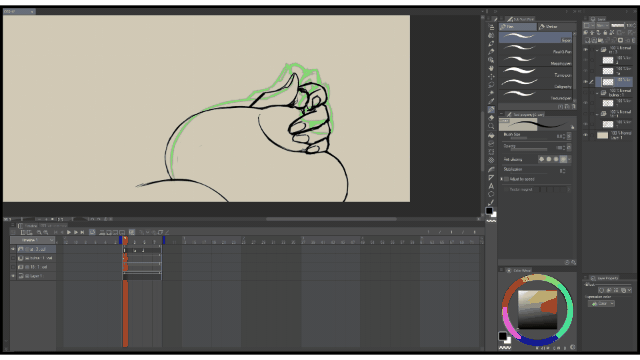Image resolution: width=640 pixels, height=360 pixels.
Task: Select the Move layer tool
Action: (x=491, y=76)
